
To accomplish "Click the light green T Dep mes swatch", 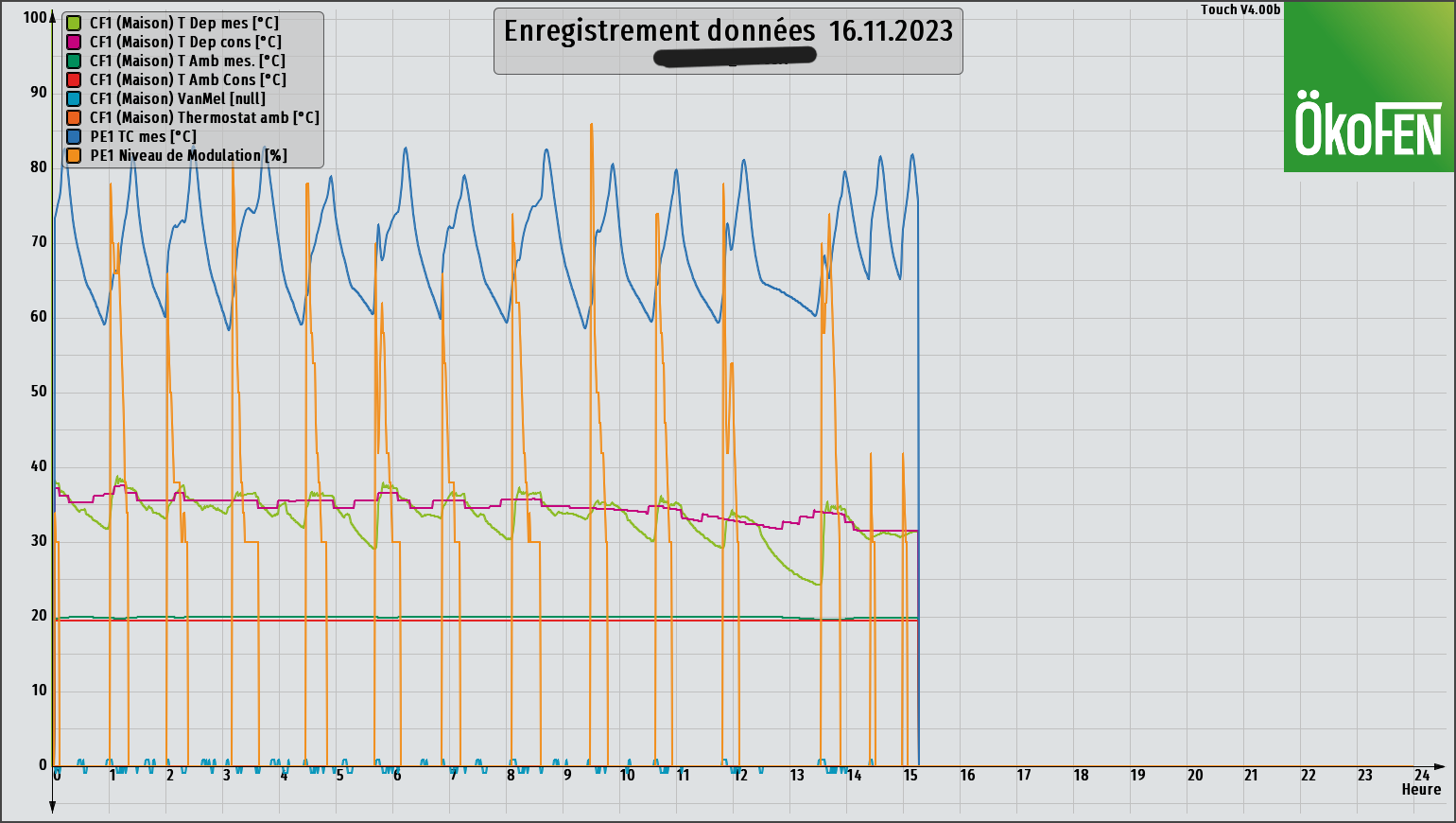I will 73,24.
